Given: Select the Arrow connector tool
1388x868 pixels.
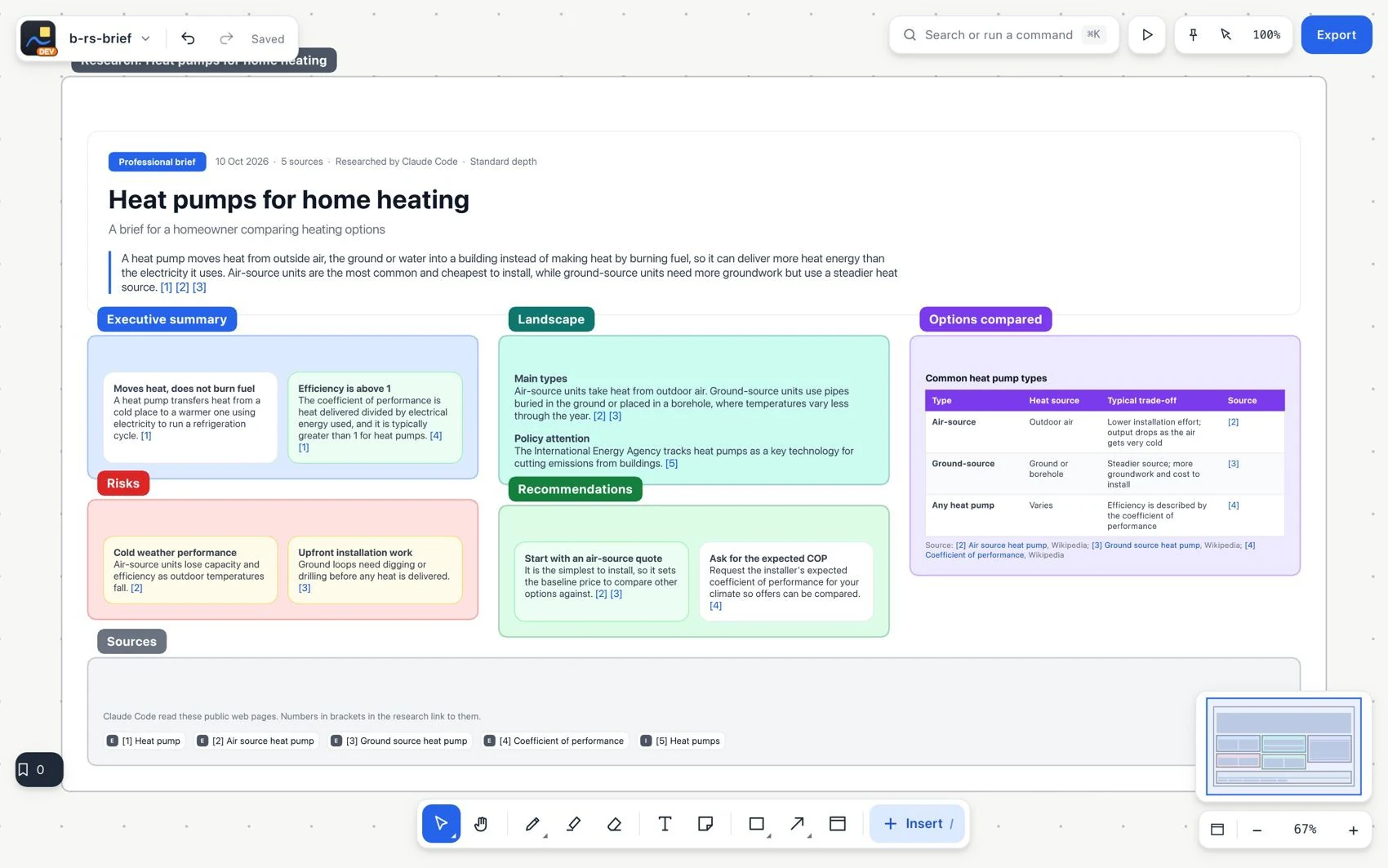Looking at the screenshot, I should pyautogui.click(x=798, y=823).
